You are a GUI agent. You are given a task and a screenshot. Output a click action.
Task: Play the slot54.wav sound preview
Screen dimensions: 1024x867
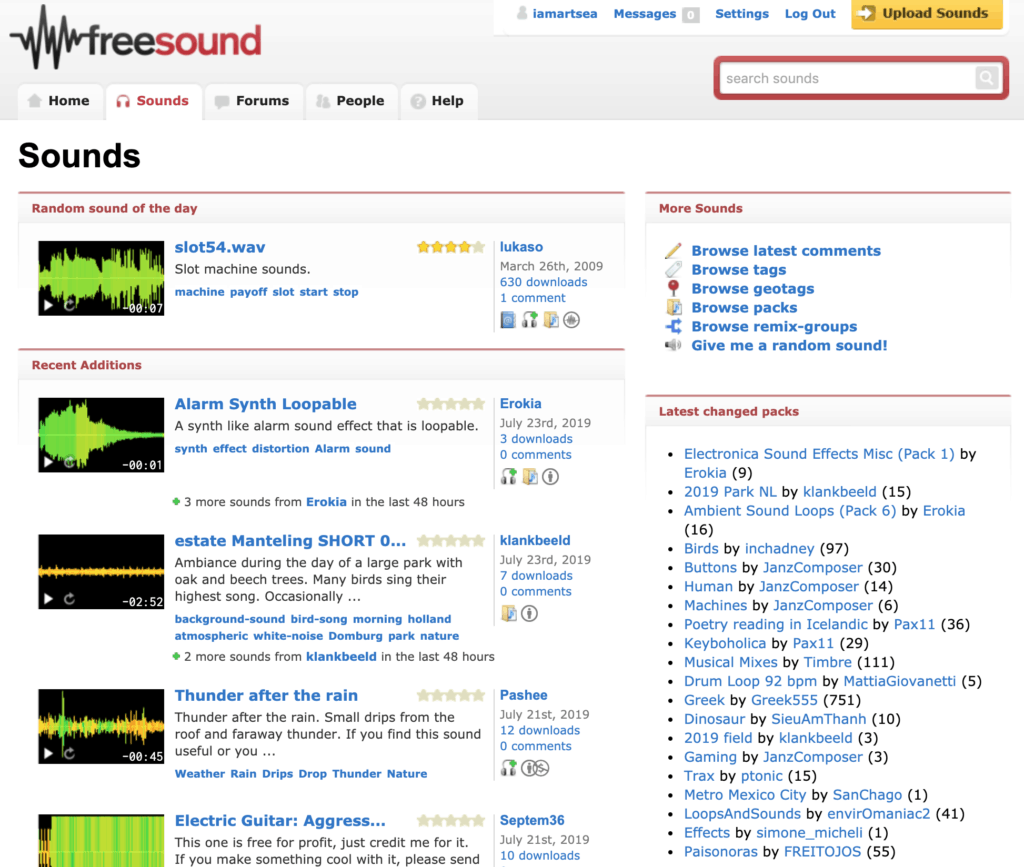tap(48, 305)
